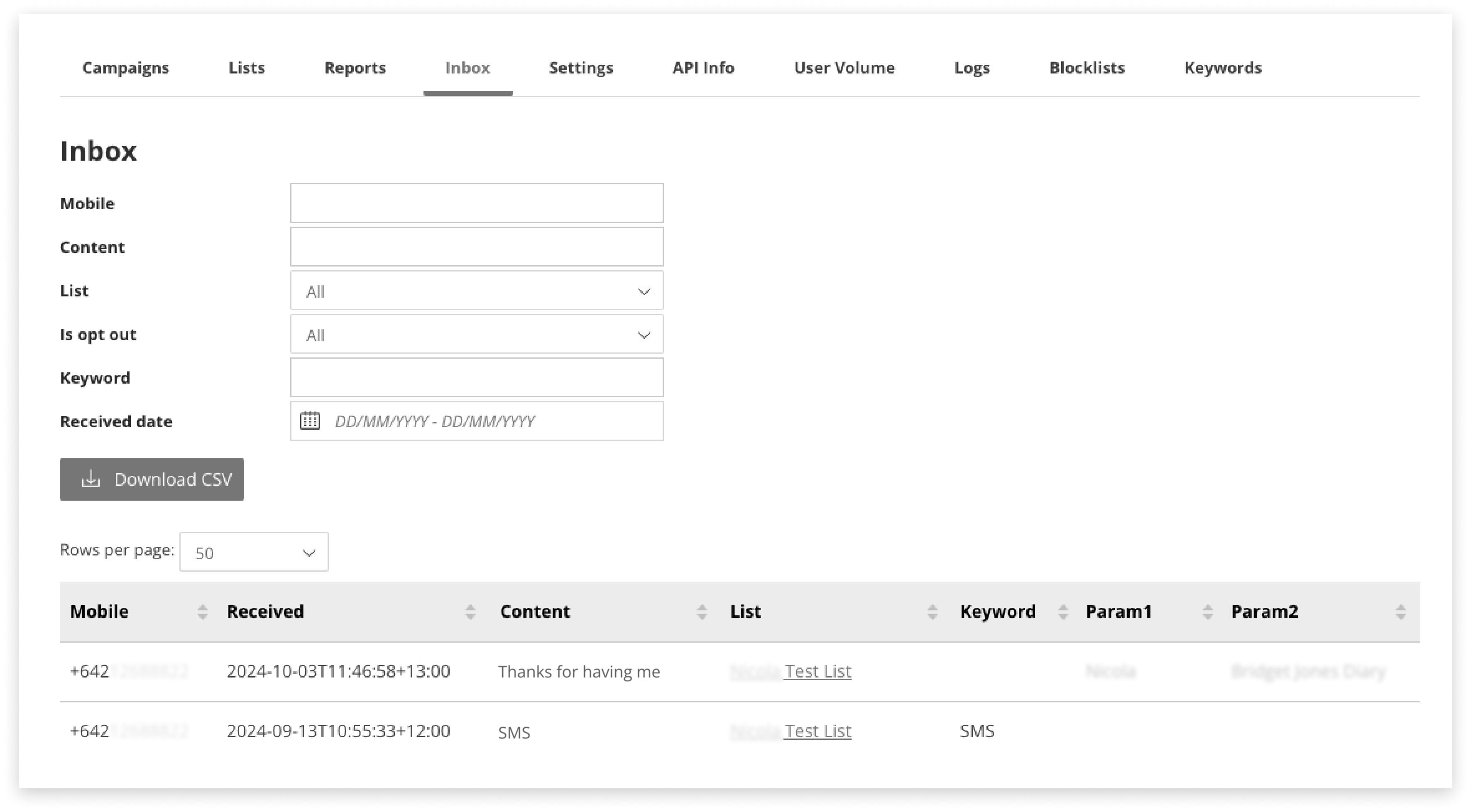Open the Rows per page dropdown
The image size is (1471, 812).
pyautogui.click(x=254, y=552)
